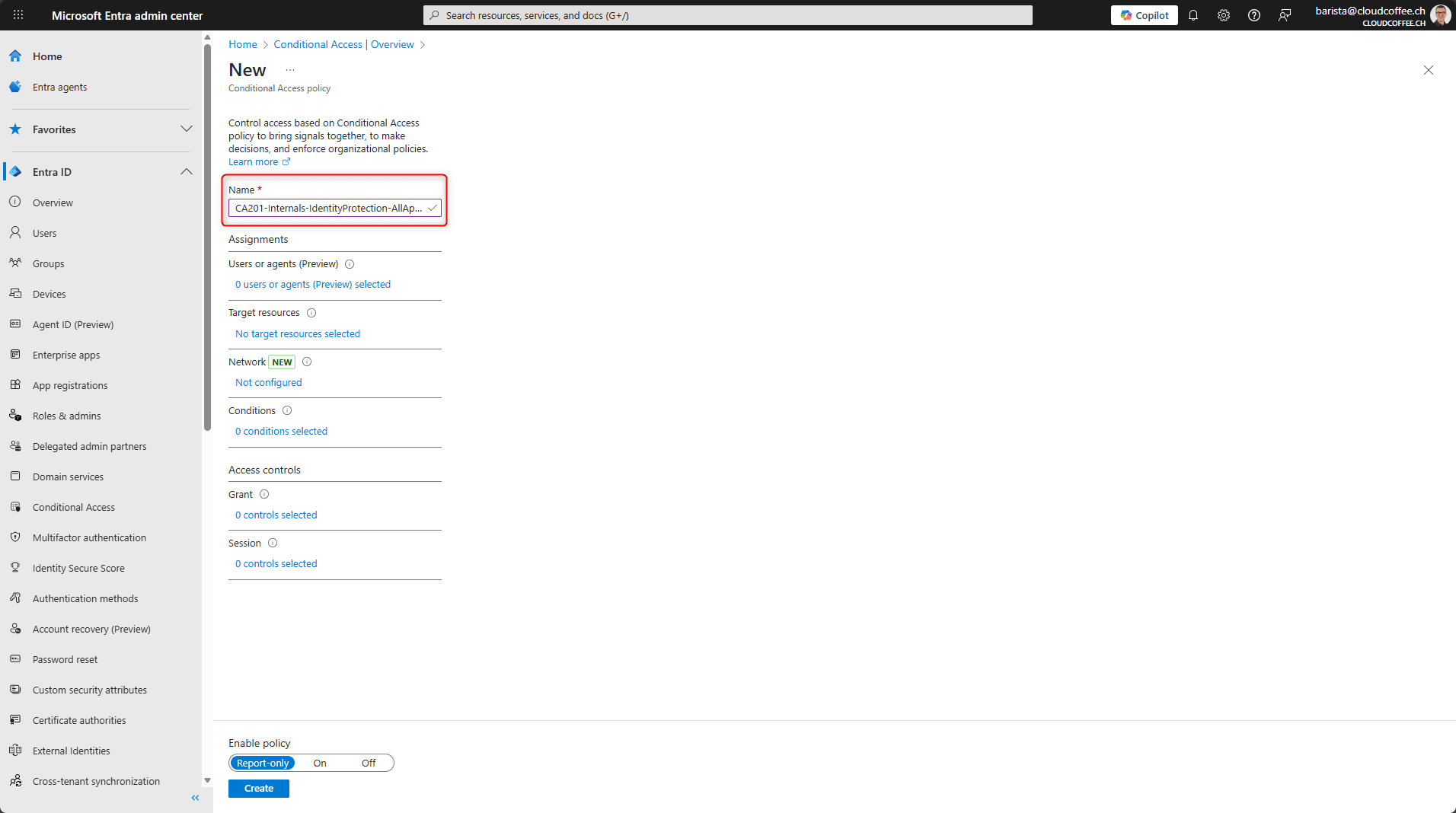The image size is (1456, 813).
Task: Switch Enable policy to Off
Action: [369, 764]
